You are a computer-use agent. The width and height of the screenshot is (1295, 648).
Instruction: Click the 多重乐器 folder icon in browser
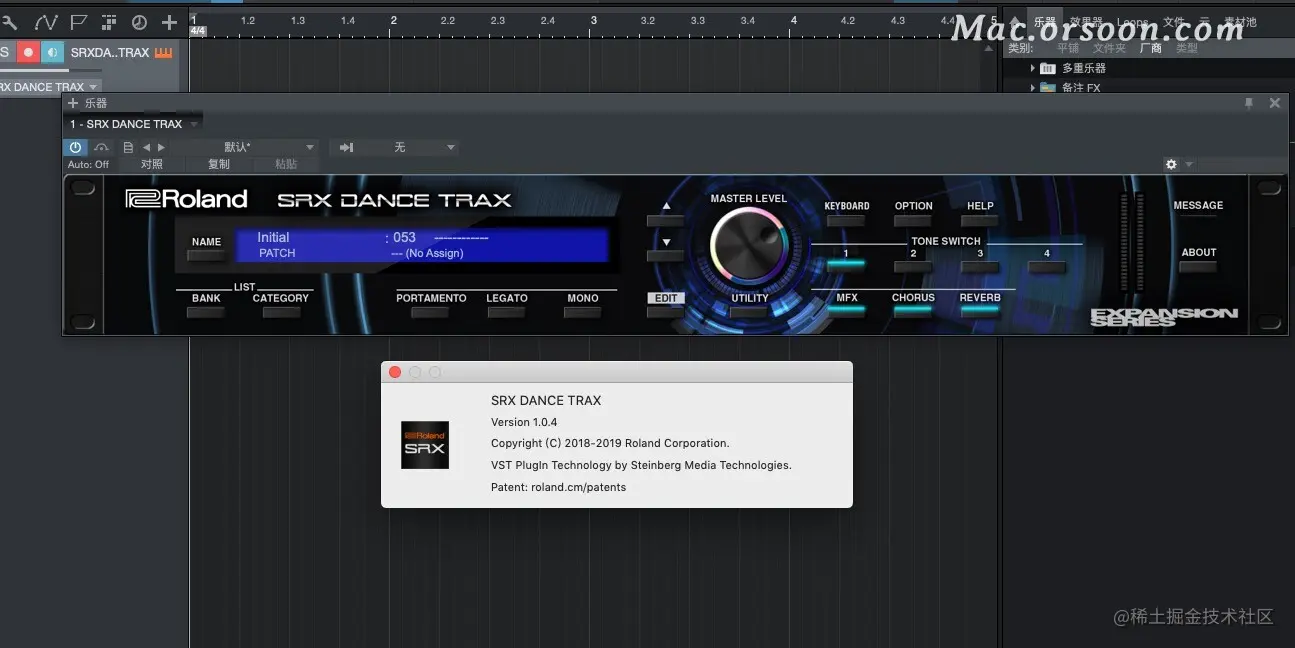(x=1048, y=68)
